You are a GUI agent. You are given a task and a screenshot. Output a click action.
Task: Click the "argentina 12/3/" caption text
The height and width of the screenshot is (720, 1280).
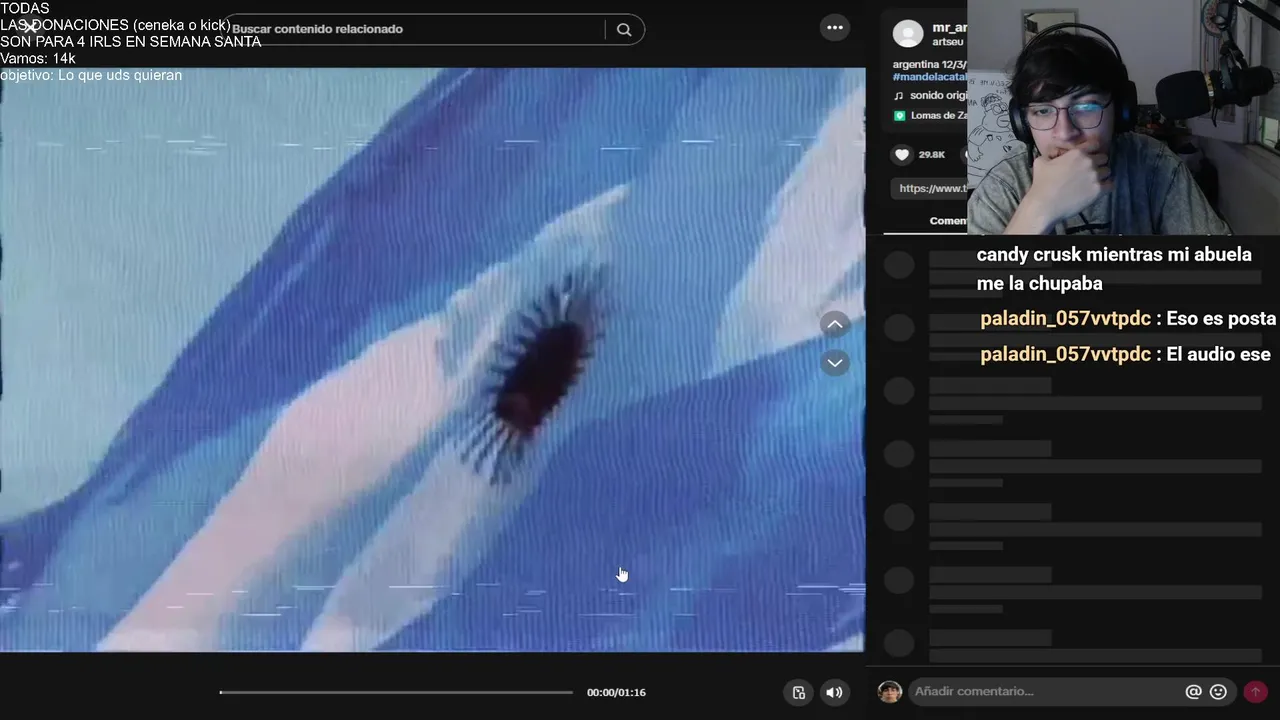coord(930,64)
